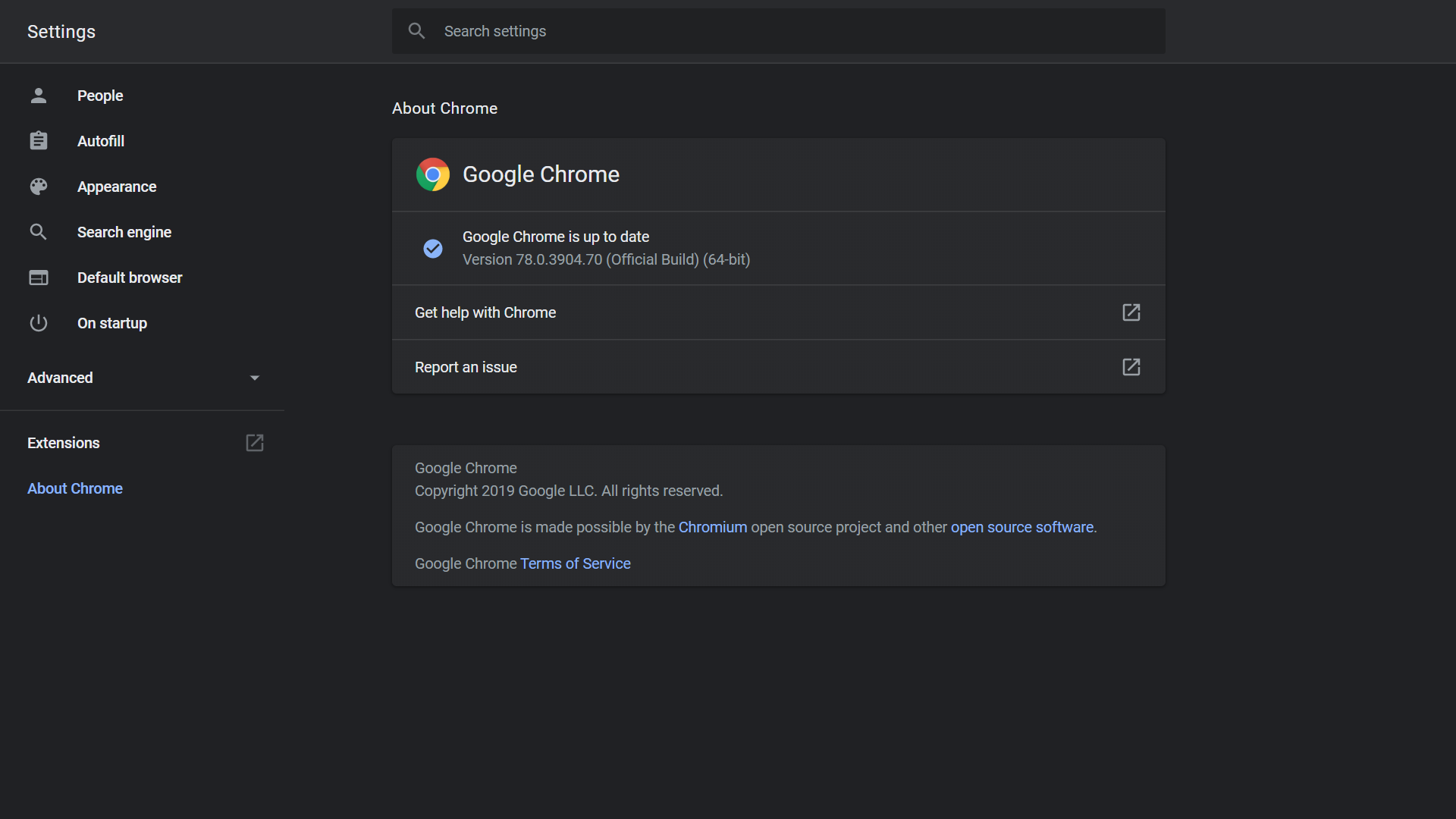Open Advanced settings label
Viewport: 1456px width, 819px height.
[x=60, y=378]
